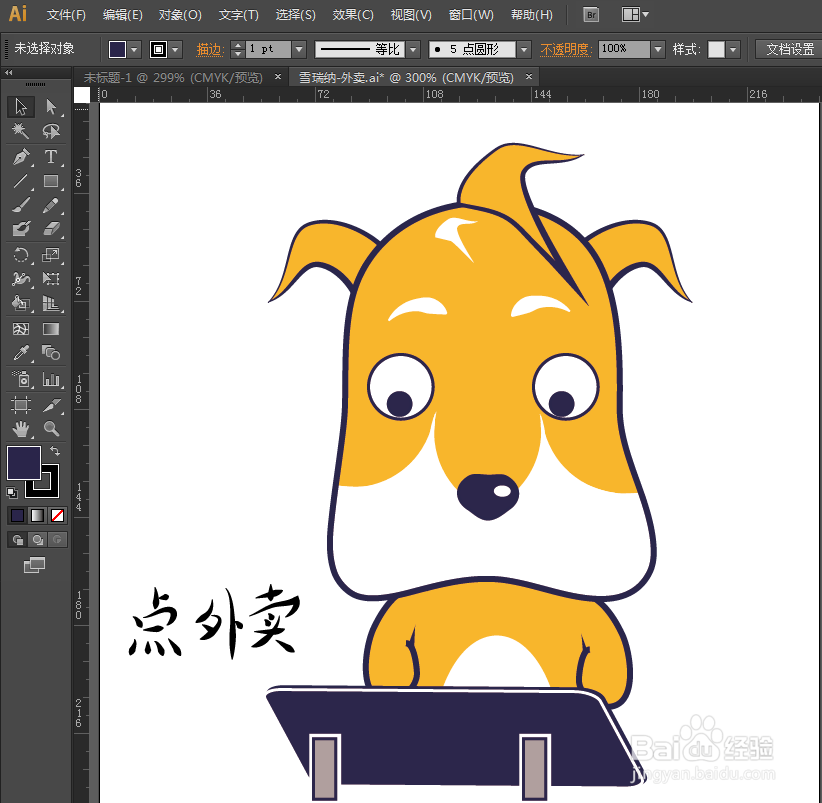The image size is (822, 803).
Task: Open the 窗口 menu
Action: 470,15
